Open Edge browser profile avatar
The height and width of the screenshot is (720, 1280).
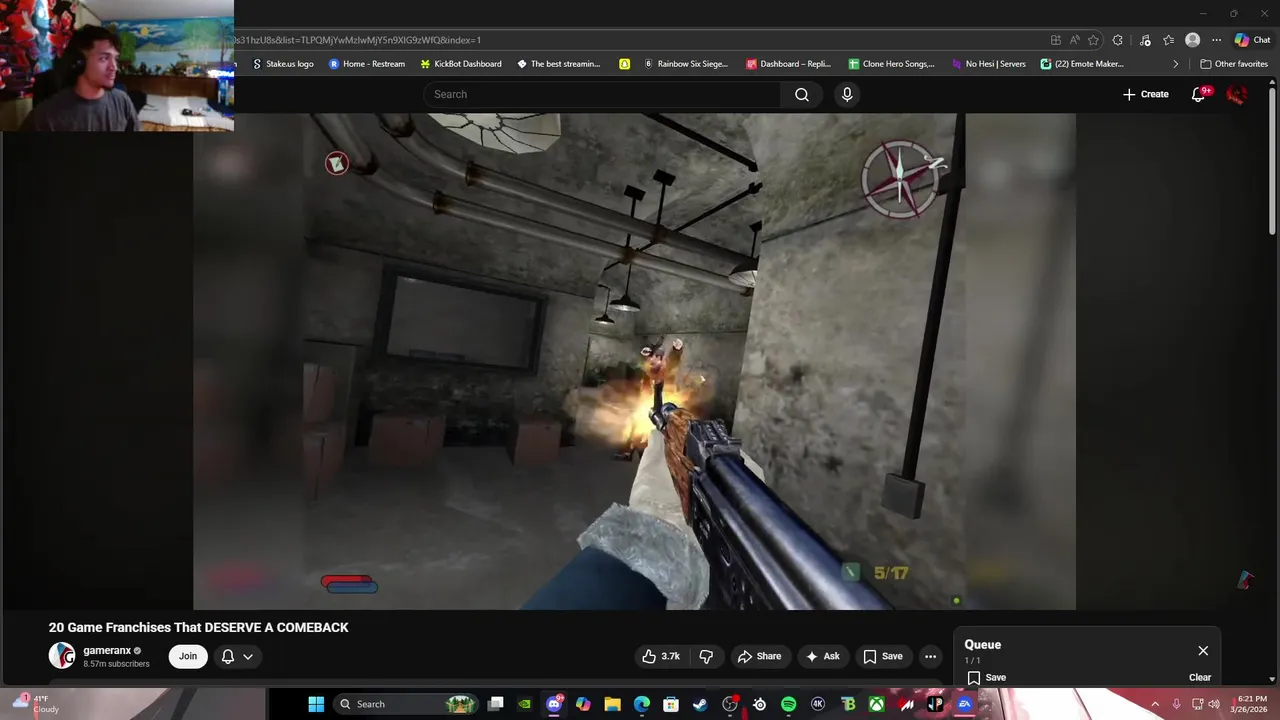pyautogui.click(x=1192, y=40)
